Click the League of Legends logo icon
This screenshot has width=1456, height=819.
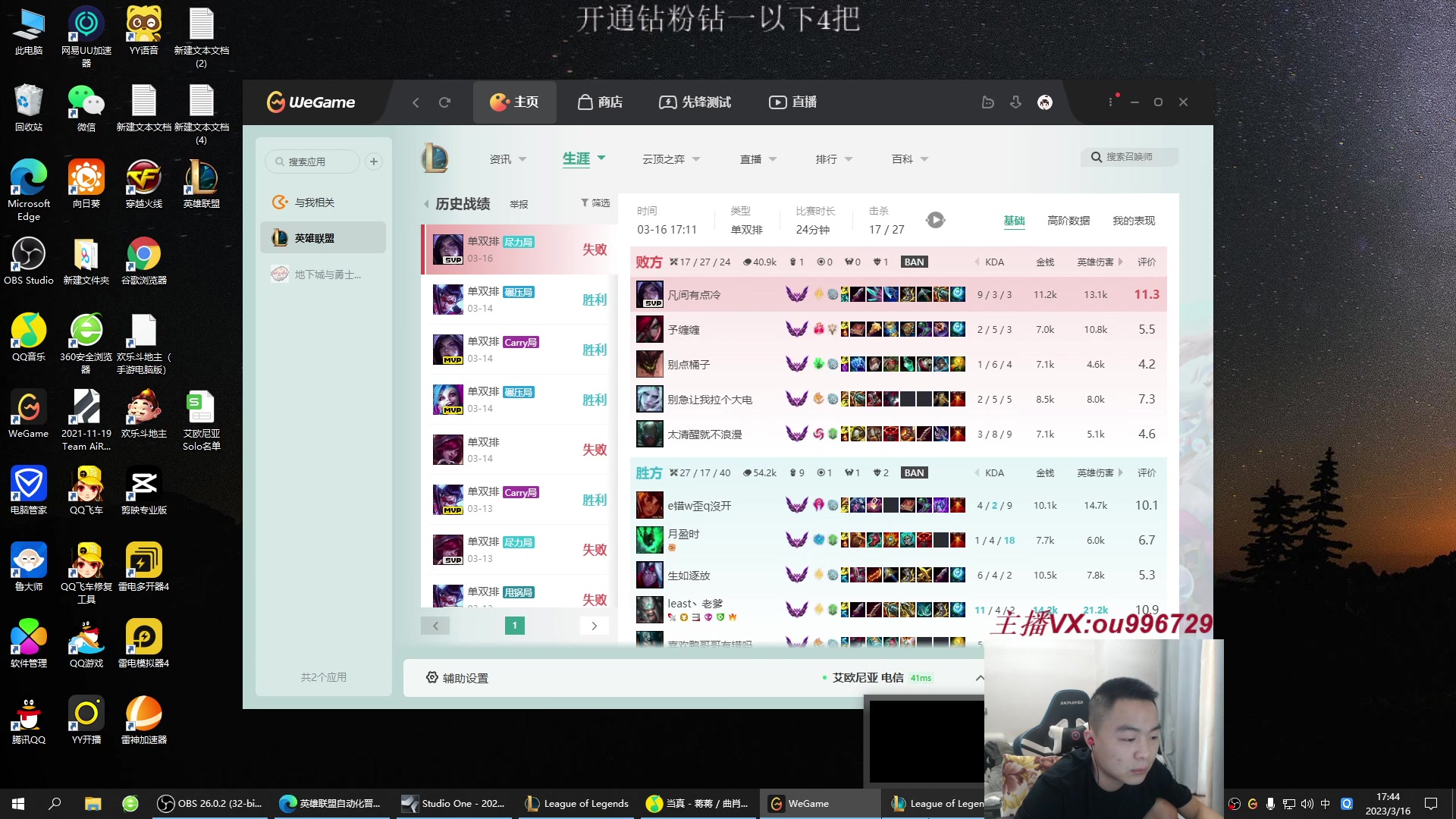(435, 158)
